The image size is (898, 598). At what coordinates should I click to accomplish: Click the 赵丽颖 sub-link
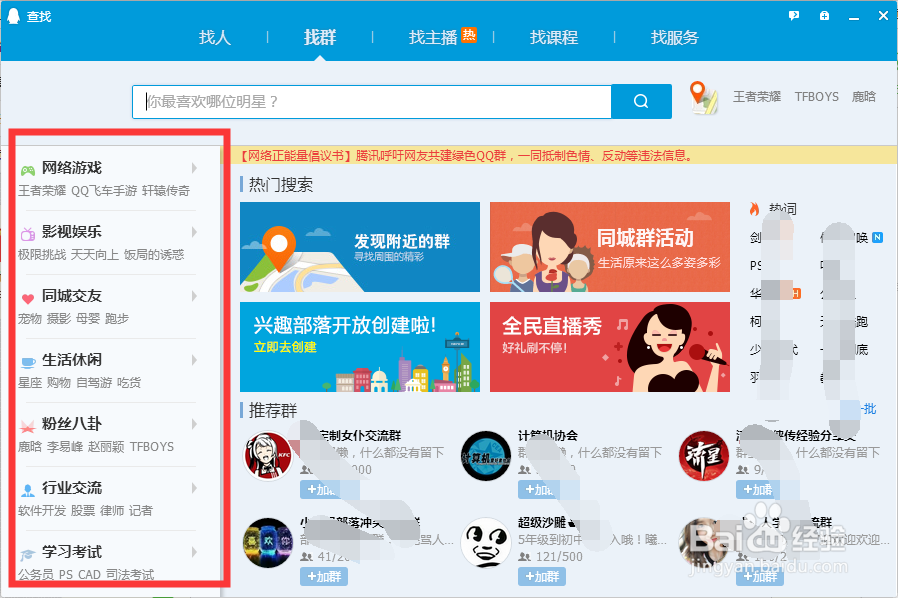pos(106,447)
